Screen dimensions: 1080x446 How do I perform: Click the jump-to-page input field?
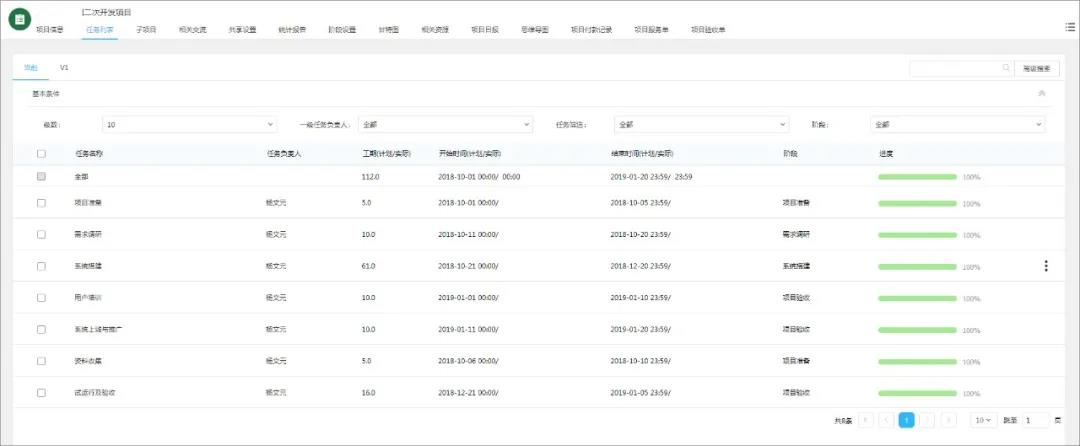[x=1035, y=420]
